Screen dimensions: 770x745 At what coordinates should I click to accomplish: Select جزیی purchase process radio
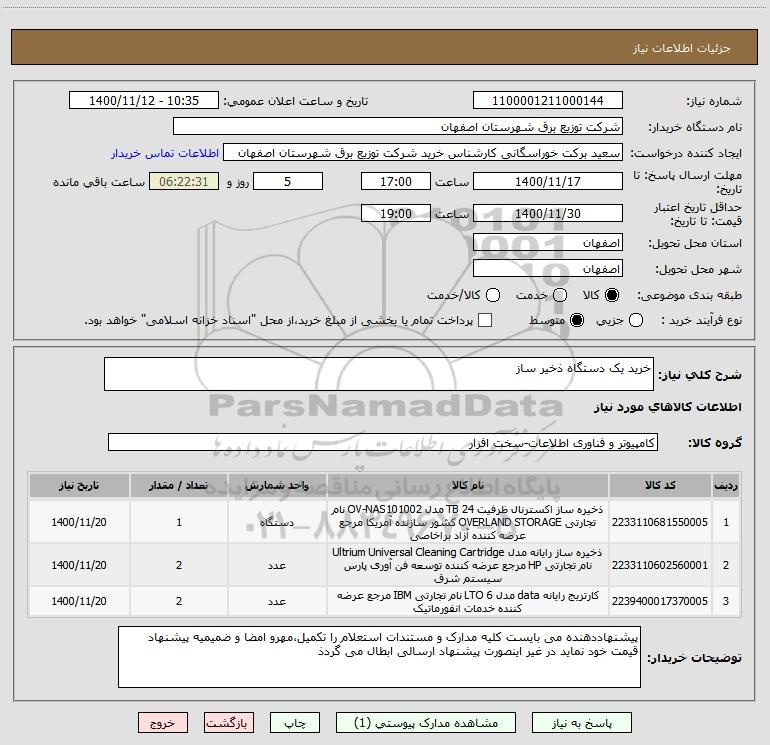tap(635, 320)
